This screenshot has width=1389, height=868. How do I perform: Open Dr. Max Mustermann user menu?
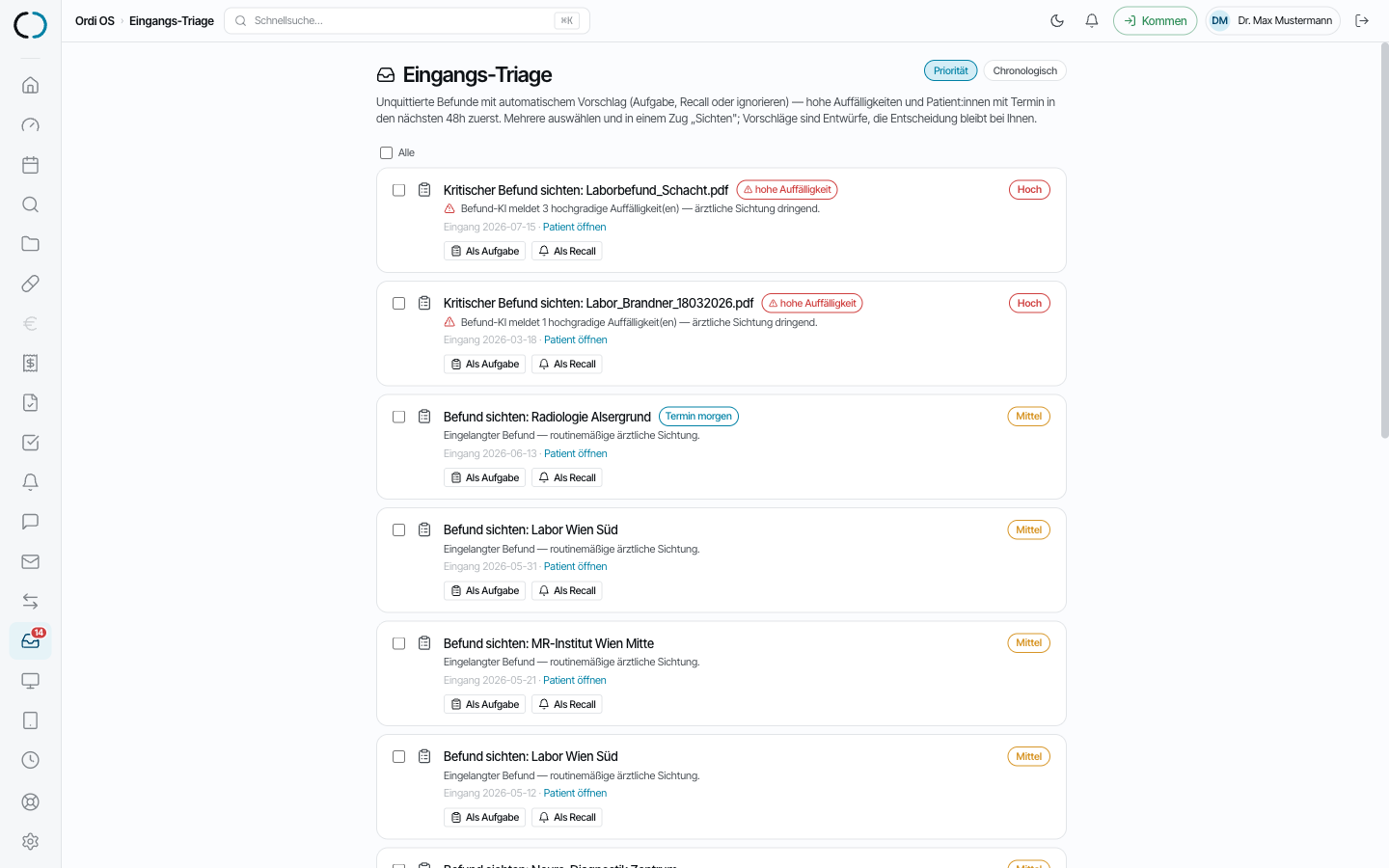coord(1272,20)
